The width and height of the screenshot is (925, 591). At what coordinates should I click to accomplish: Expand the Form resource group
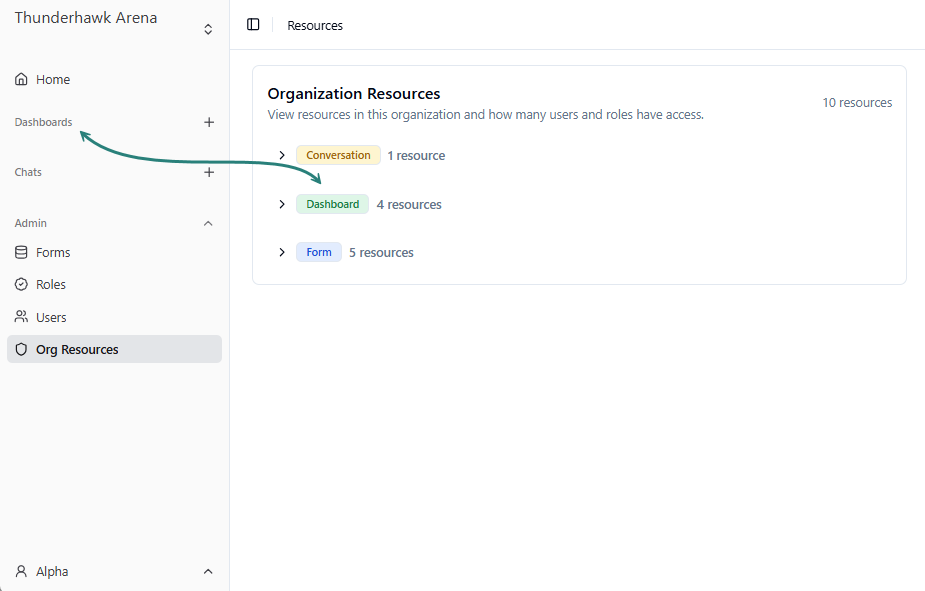282,252
